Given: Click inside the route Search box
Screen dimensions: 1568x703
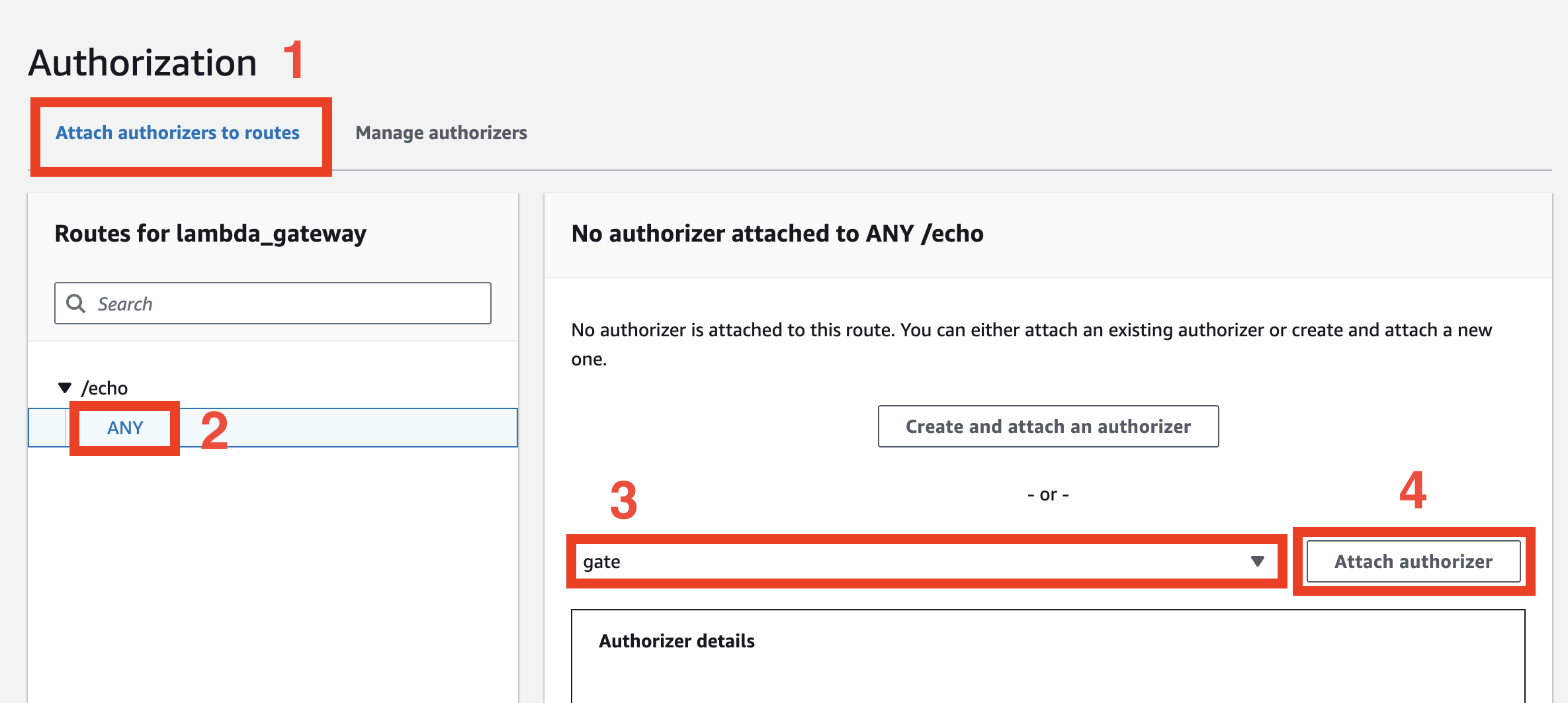Looking at the screenshot, I should (x=265, y=303).
